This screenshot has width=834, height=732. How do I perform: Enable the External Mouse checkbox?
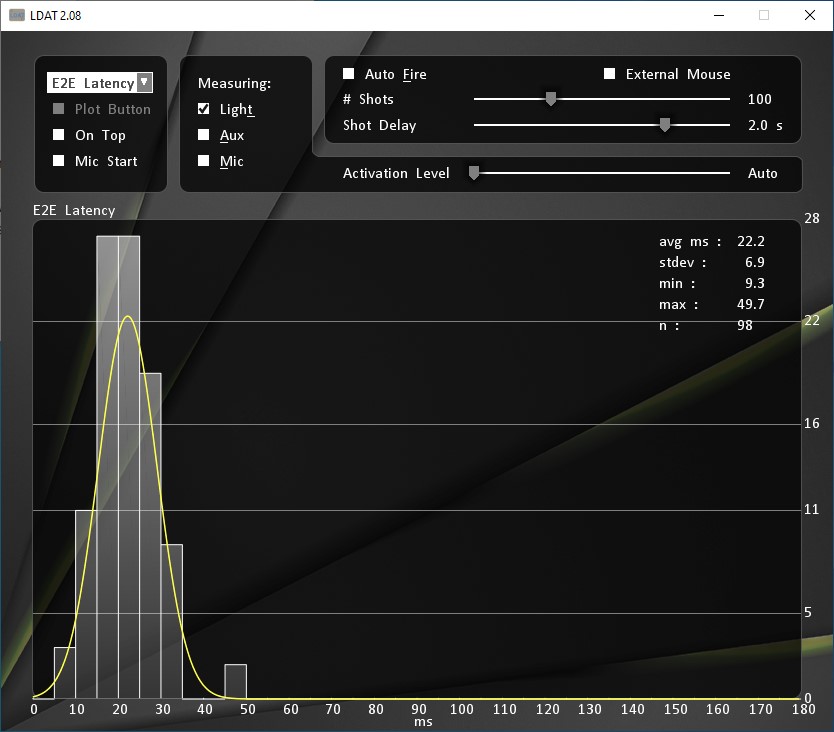610,73
